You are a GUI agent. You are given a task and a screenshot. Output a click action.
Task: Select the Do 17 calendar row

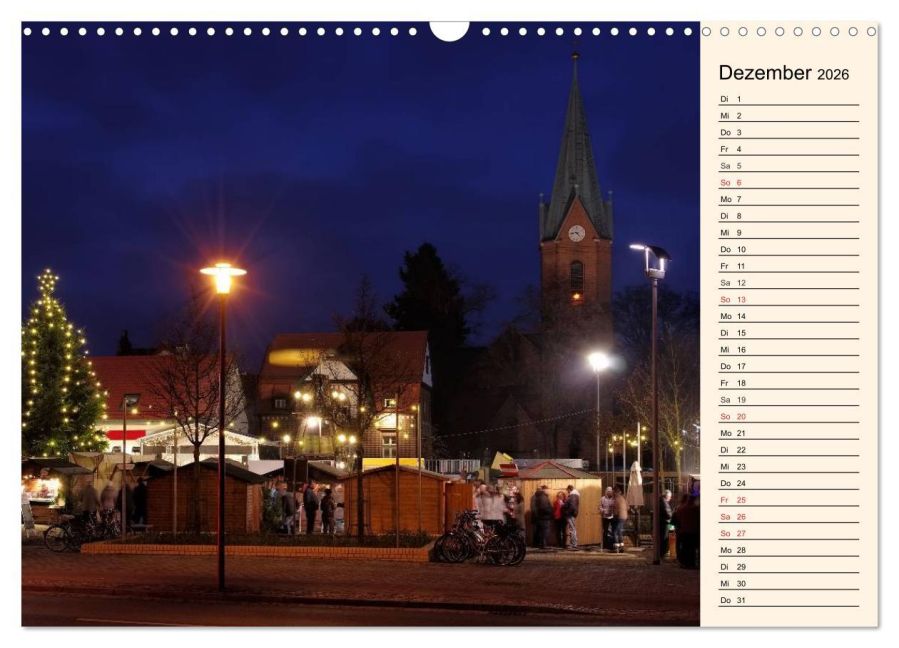(x=789, y=366)
